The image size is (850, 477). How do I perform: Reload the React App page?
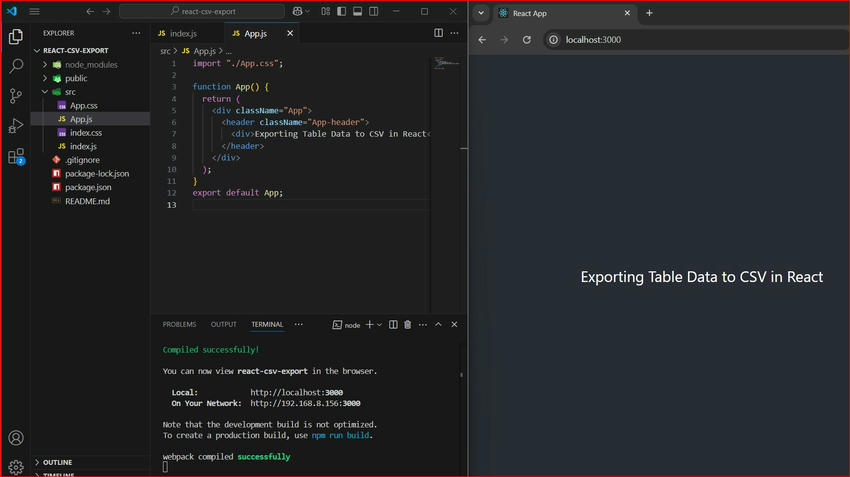tap(527, 40)
